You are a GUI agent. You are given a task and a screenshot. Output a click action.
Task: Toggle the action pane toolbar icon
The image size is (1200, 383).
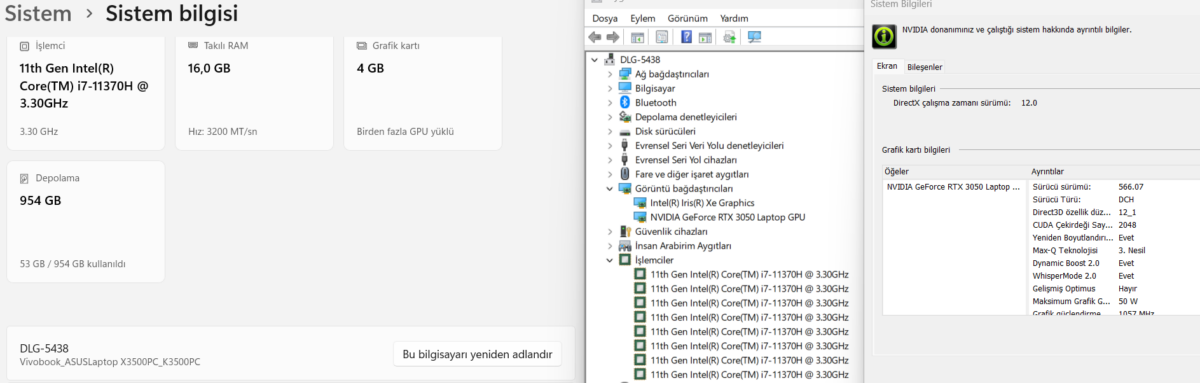[x=705, y=37]
